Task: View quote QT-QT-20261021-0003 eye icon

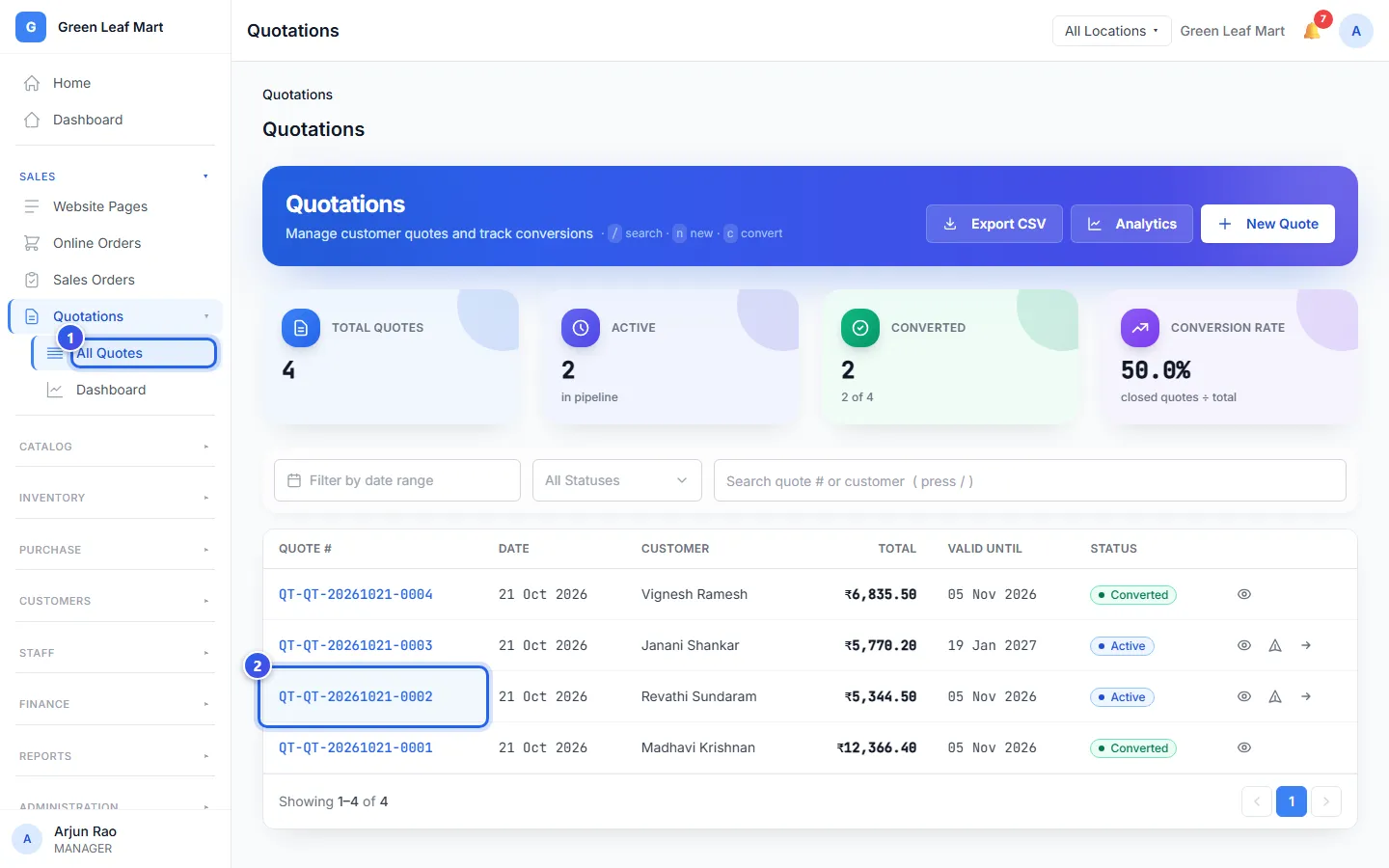Action: (1244, 645)
